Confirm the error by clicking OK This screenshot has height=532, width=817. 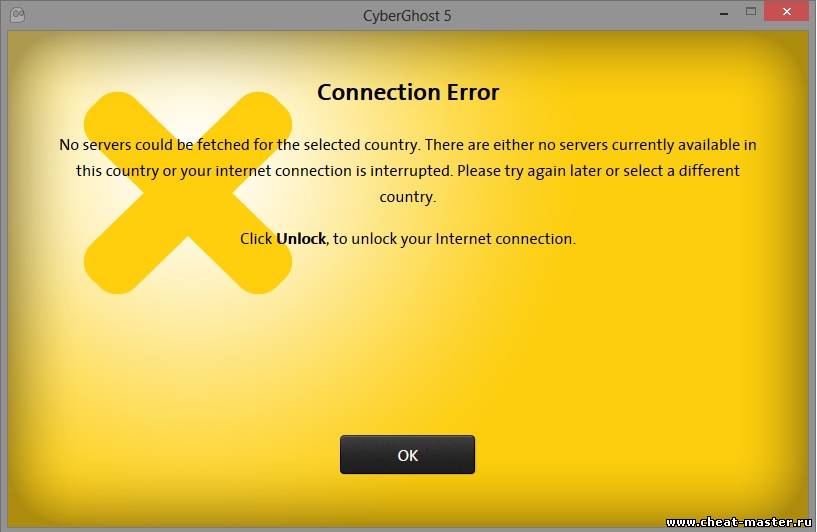[407, 455]
